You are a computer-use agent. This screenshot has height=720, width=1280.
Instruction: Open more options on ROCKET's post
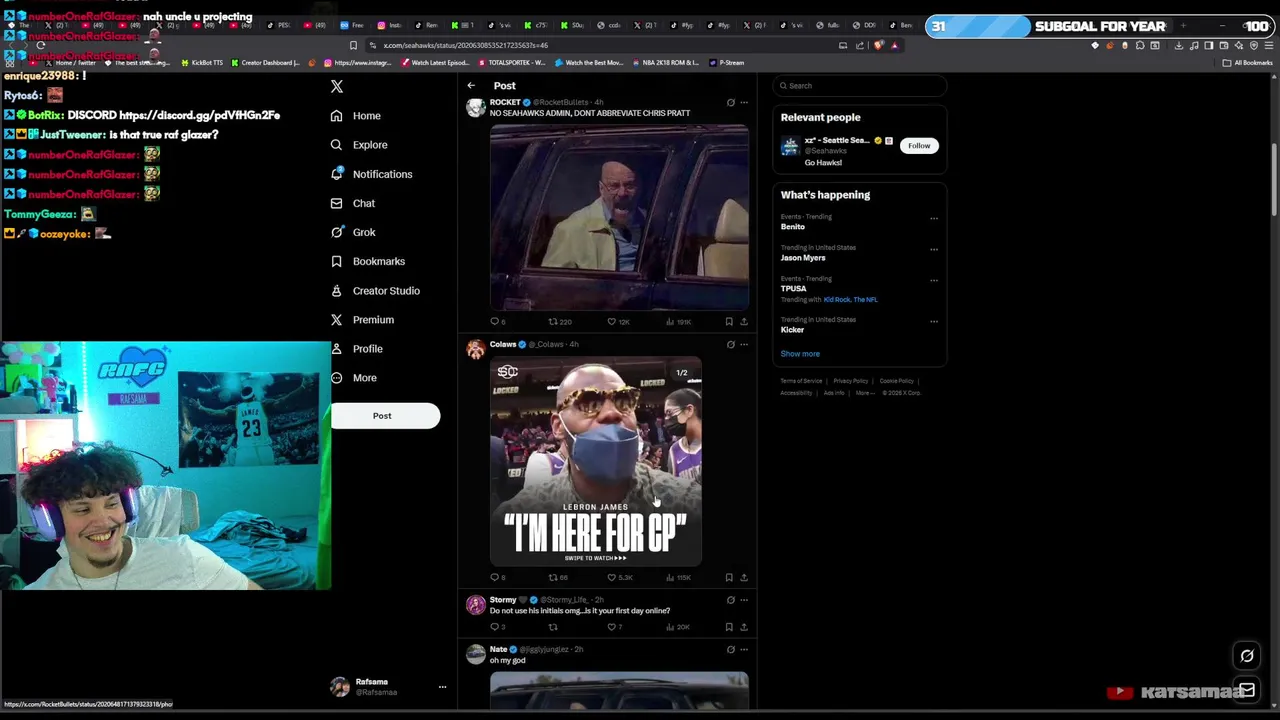[x=744, y=103]
